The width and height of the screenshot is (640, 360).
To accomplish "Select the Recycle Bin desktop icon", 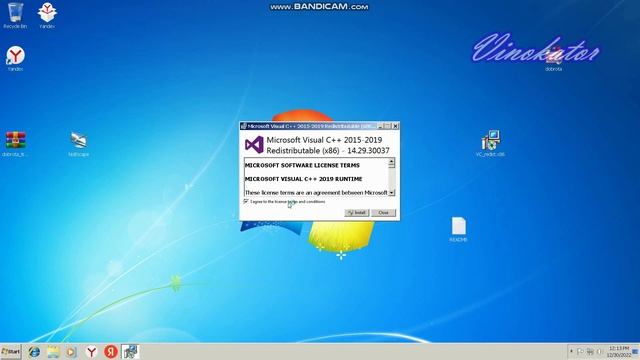I will click(x=15, y=16).
